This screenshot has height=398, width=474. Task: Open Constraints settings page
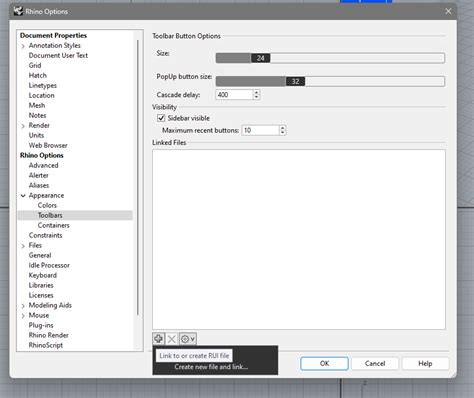(45, 235)
